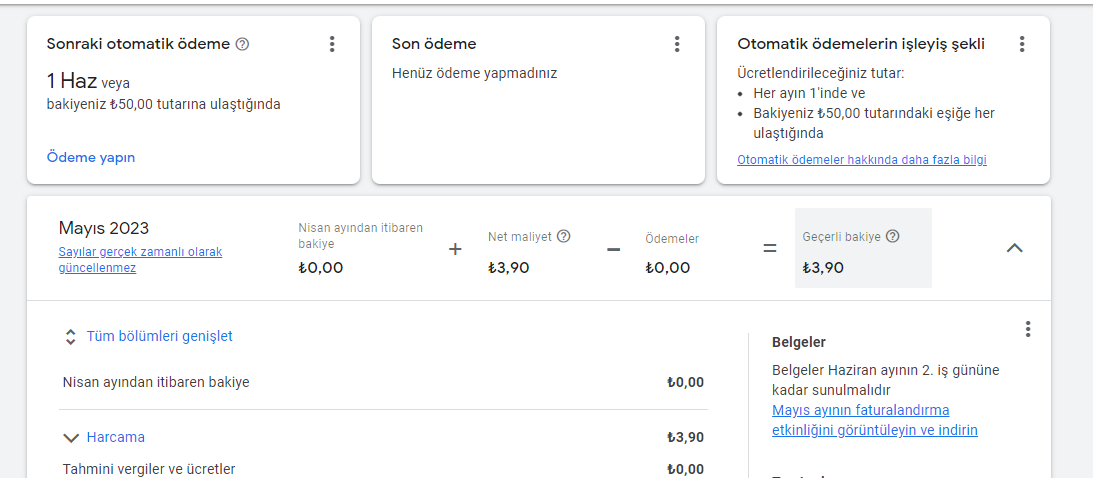Click the Mayıs 2023 heading
Image resolution: width=1093 pixels, height=478 pixels.
coord(104,228)
